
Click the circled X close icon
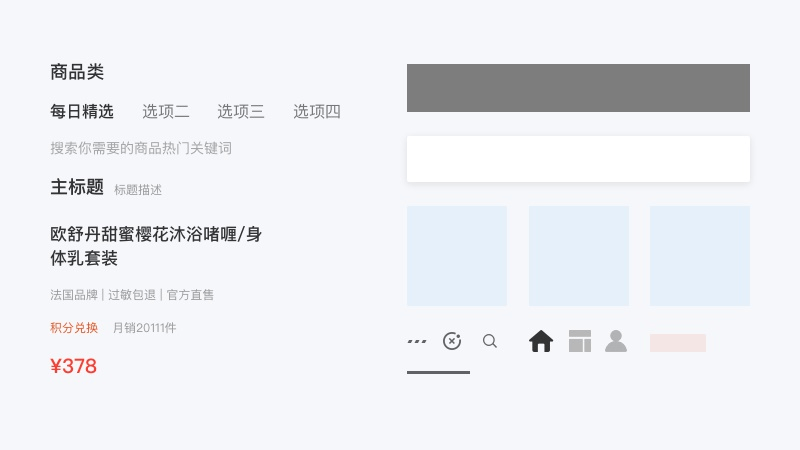pos(452,341)
